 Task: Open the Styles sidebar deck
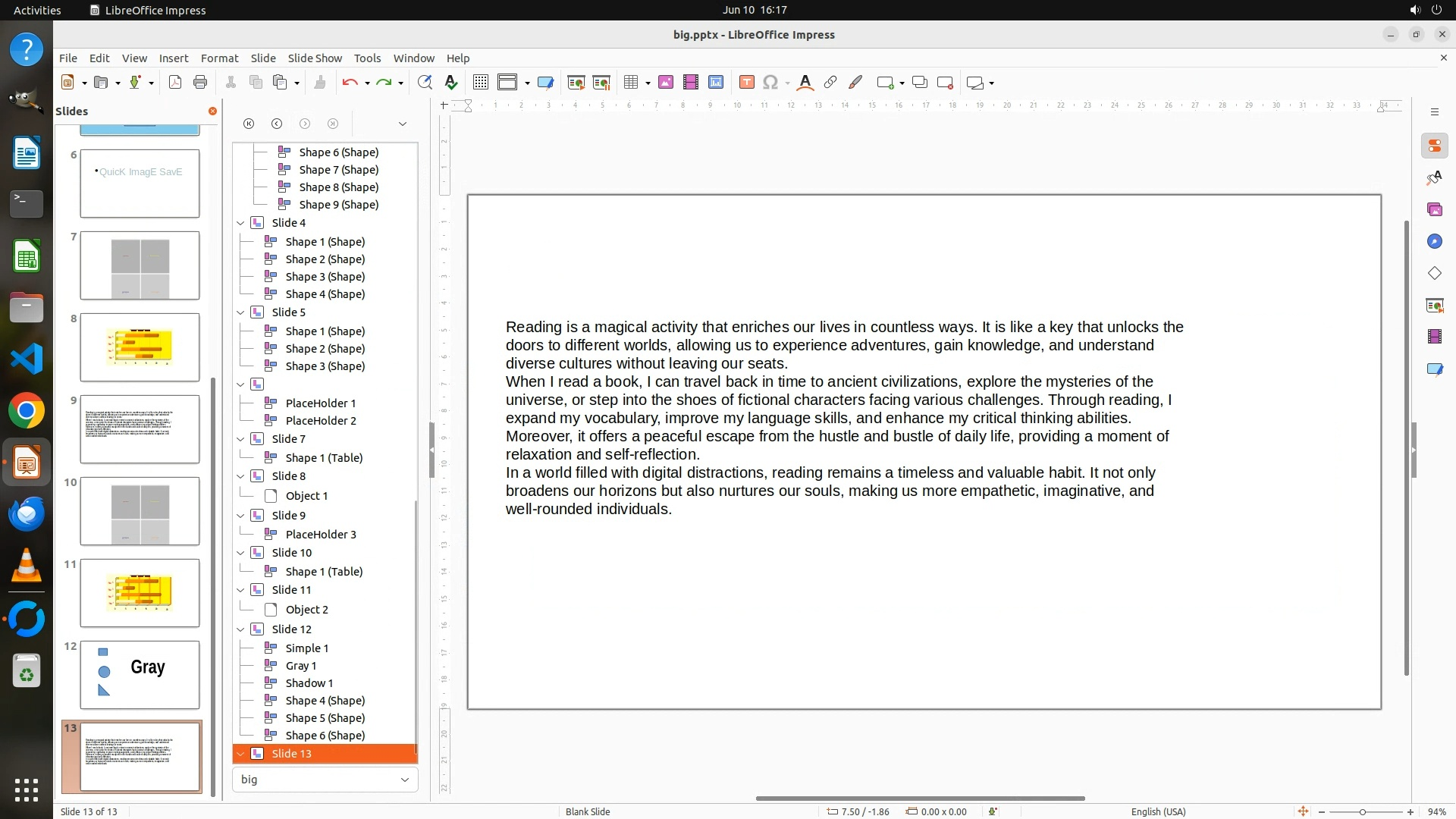[1434, 177]
